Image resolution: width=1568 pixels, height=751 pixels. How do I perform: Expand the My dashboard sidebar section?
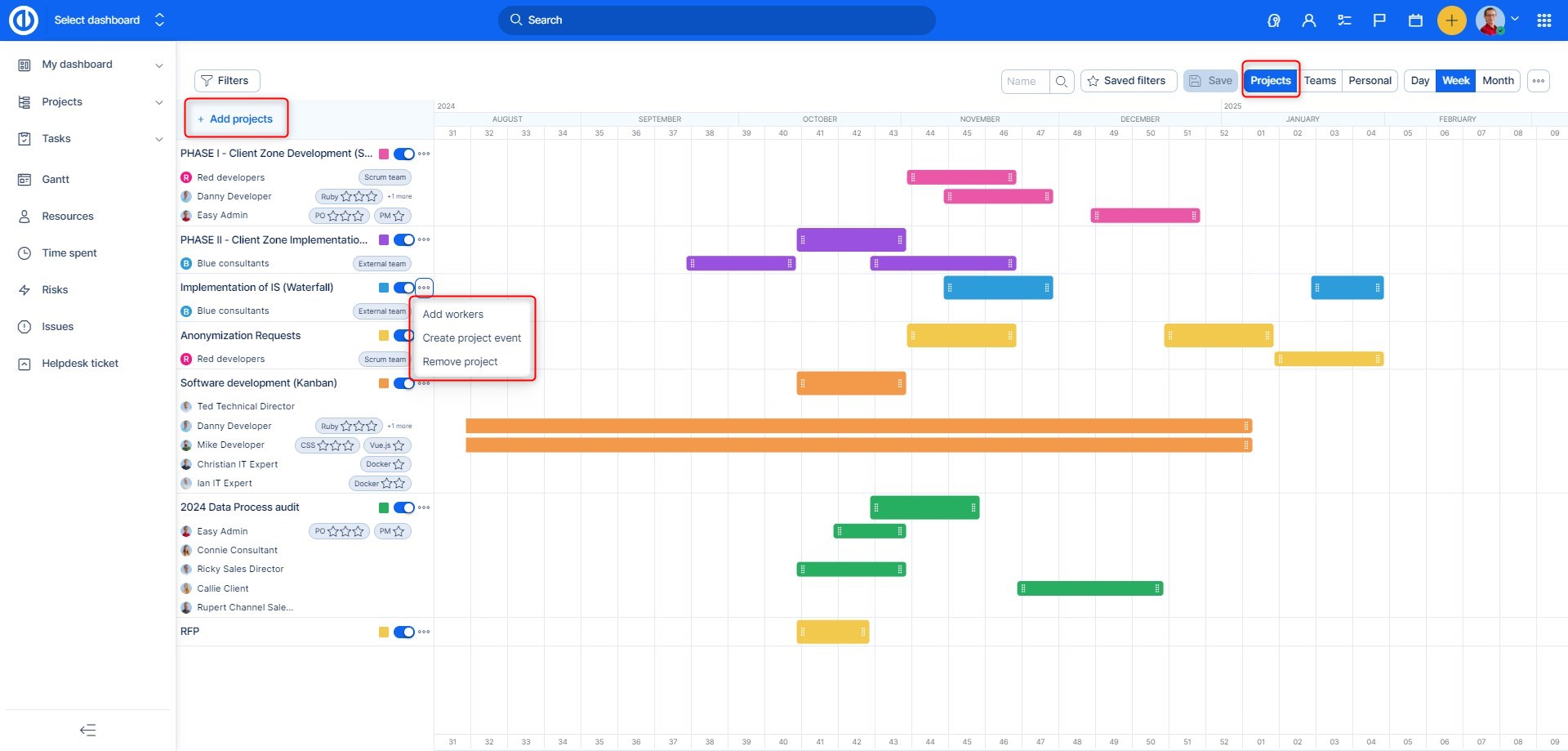tap(159, 65)
